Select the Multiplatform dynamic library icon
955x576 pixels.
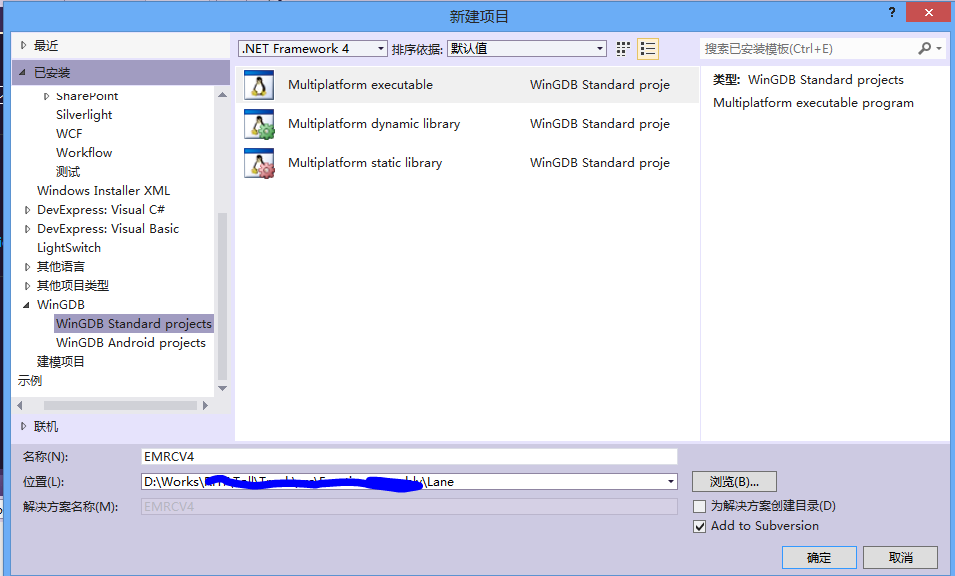pyautogui.click(x=259, y=124)
